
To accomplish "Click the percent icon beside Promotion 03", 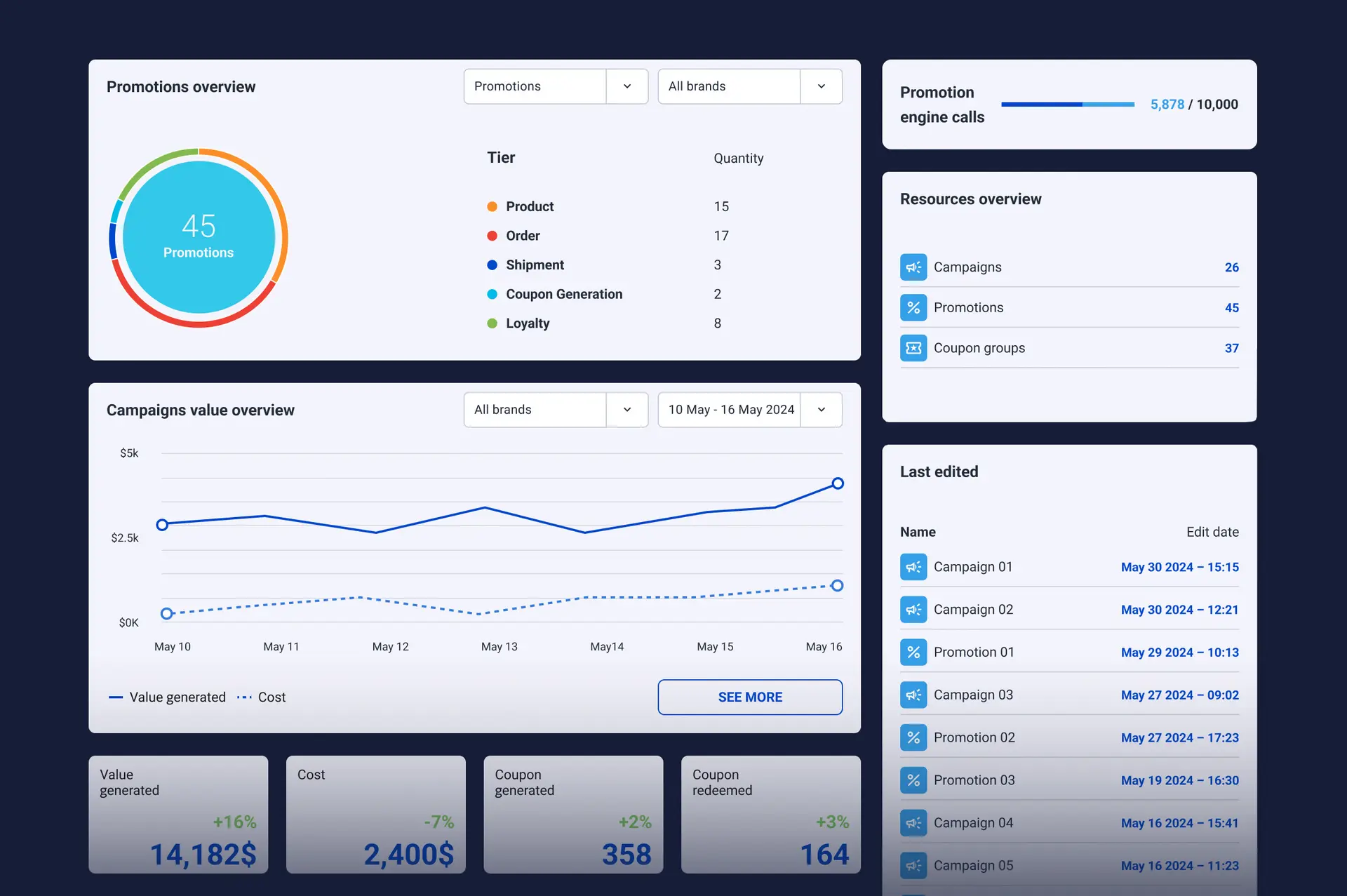I will pos(913,780).
